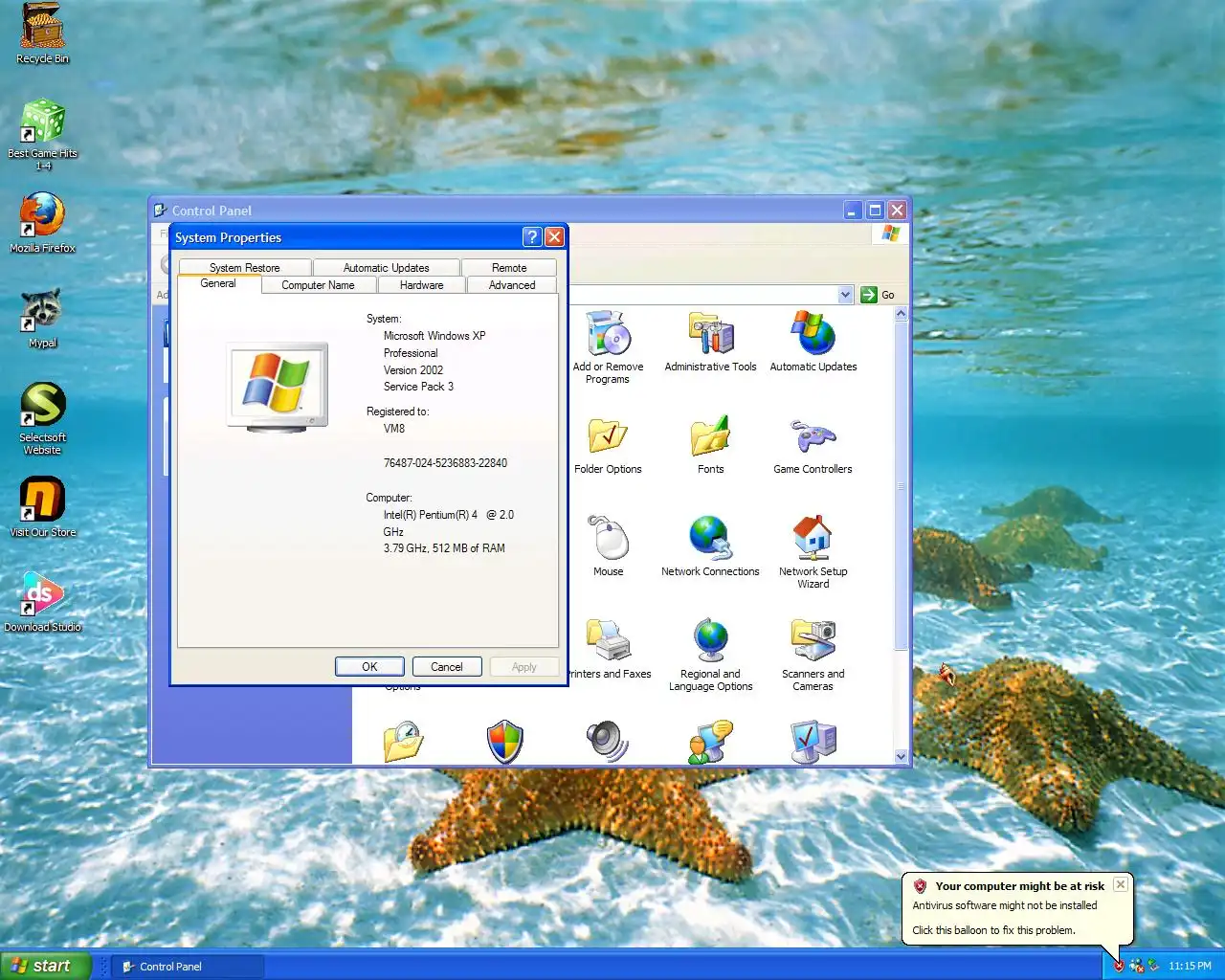Open the Start menu
Viewport: 1225px width, 980px height.
[x=45, y=966]
